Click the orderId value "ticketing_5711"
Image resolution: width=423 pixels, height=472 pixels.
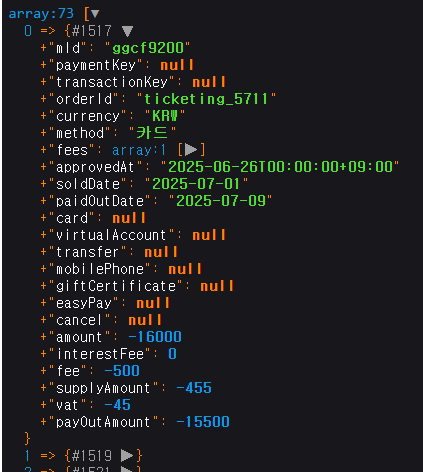206,99
